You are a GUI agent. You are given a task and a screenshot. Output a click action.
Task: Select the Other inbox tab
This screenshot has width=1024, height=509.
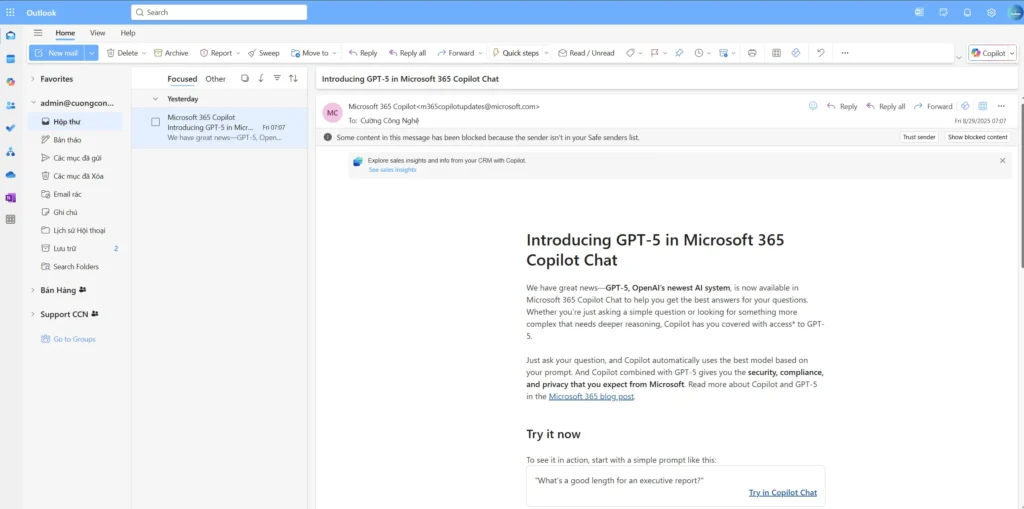click(216, 79)
